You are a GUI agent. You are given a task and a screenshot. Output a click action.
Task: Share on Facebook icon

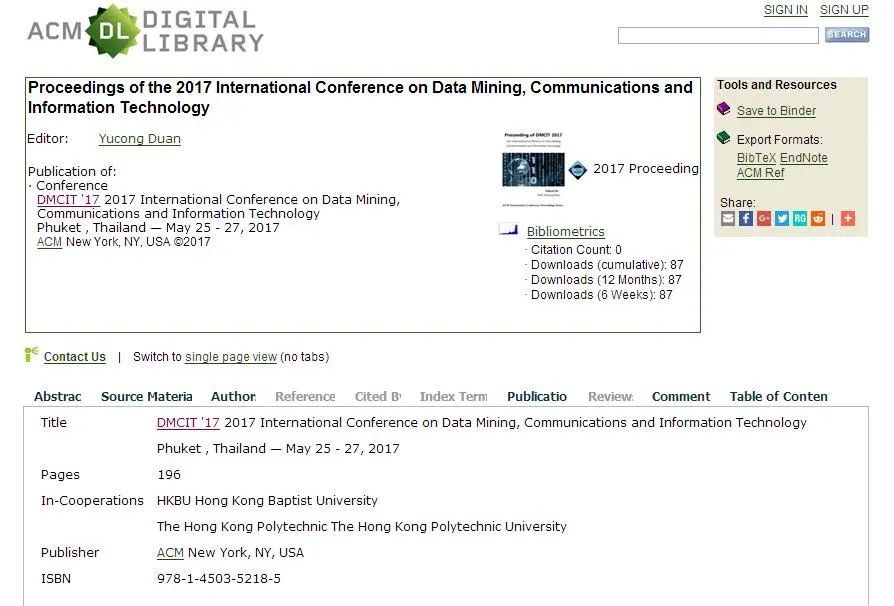pyautogui.click(x=746, y=218)
